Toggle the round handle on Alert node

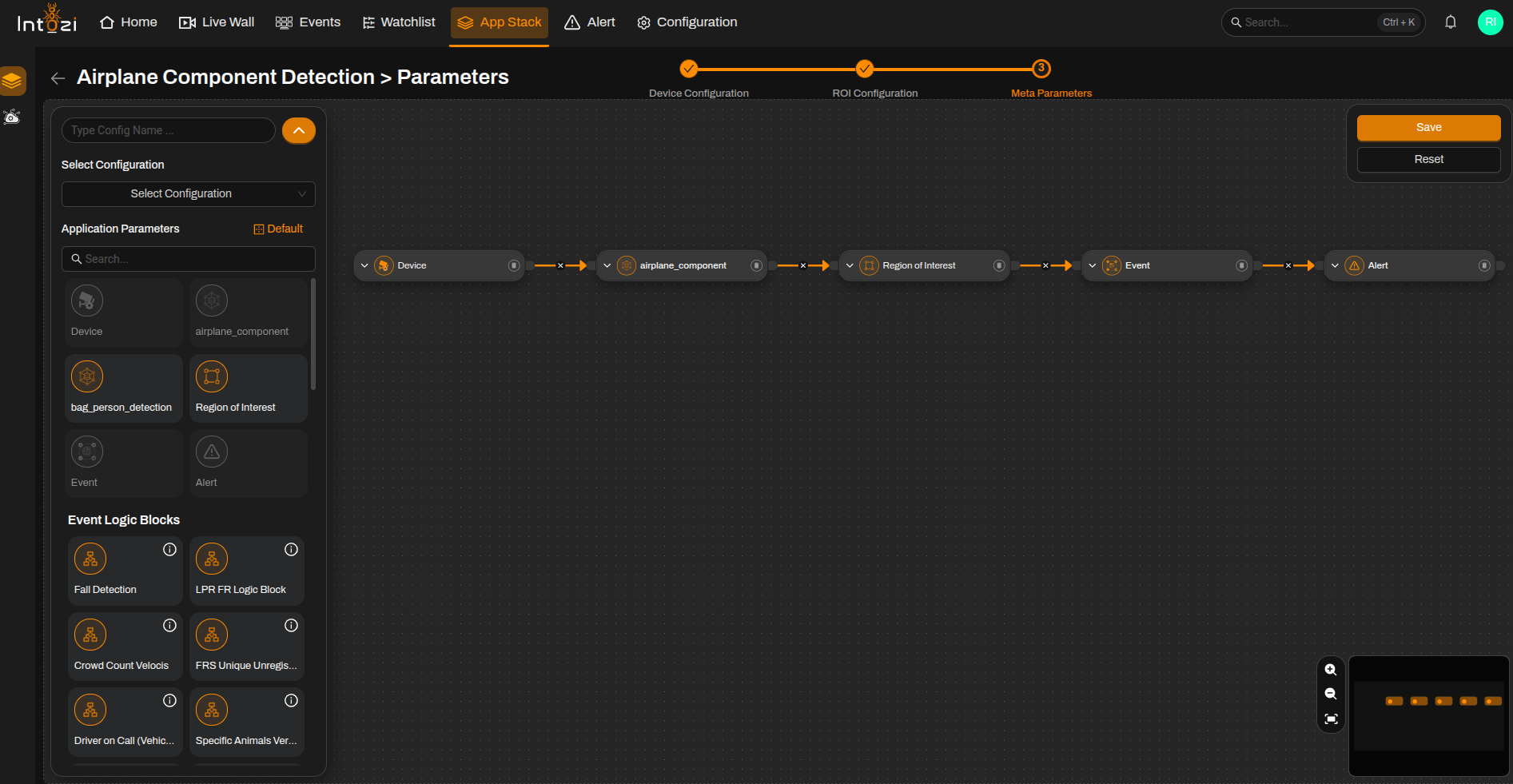click(x=1484, y=265)
